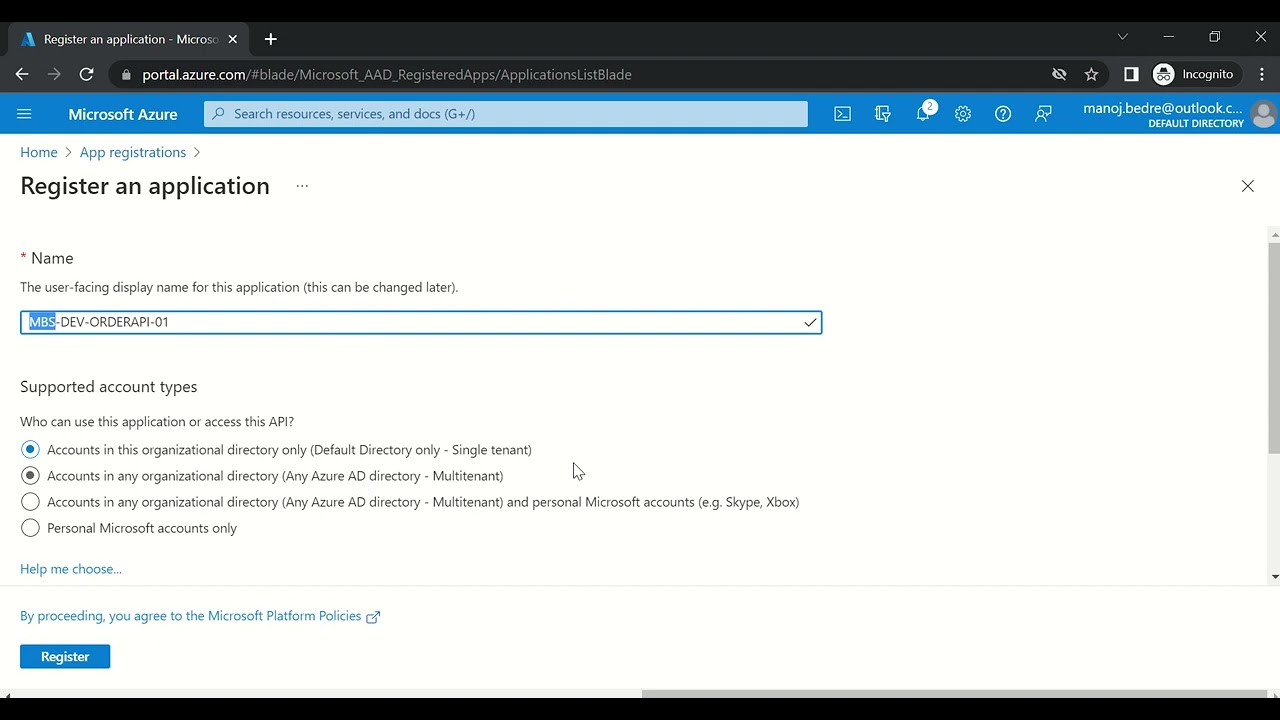This screenshot has width=1280, height=720.
Task: Open the Chrome three-dot menu
Action: point(1262,74)
